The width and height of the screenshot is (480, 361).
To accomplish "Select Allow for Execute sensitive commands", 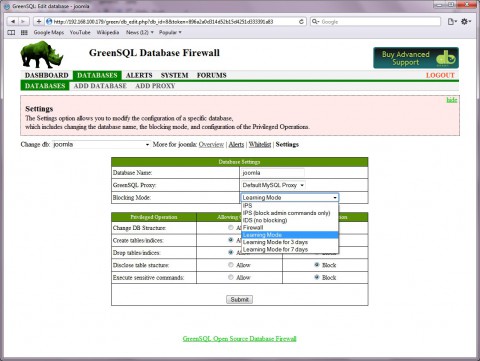I will pyautogui.click(x=231, y=277).
